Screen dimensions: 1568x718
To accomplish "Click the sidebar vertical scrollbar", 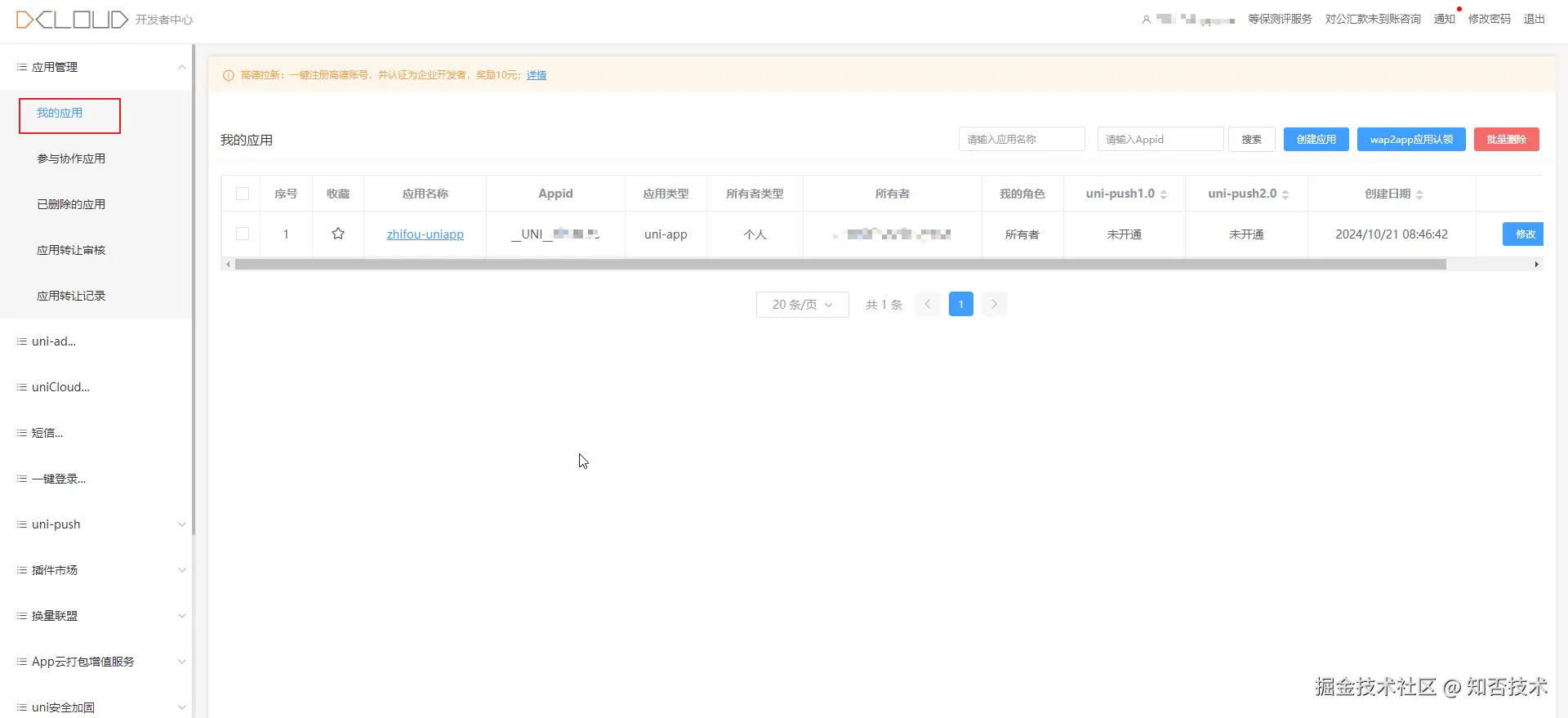I will click(193, 290).
